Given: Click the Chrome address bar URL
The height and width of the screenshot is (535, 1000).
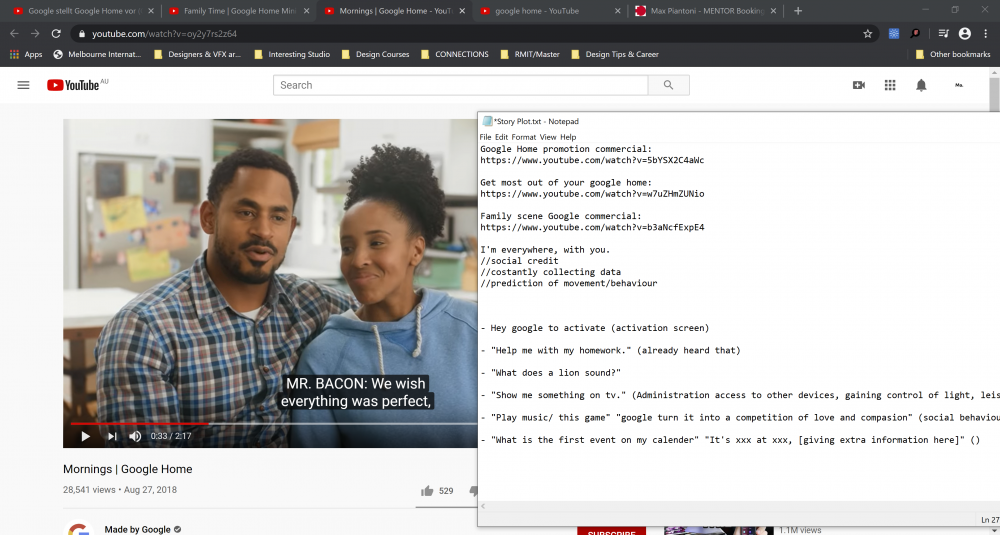Looking at the screenshot, I should click(164, 34).
